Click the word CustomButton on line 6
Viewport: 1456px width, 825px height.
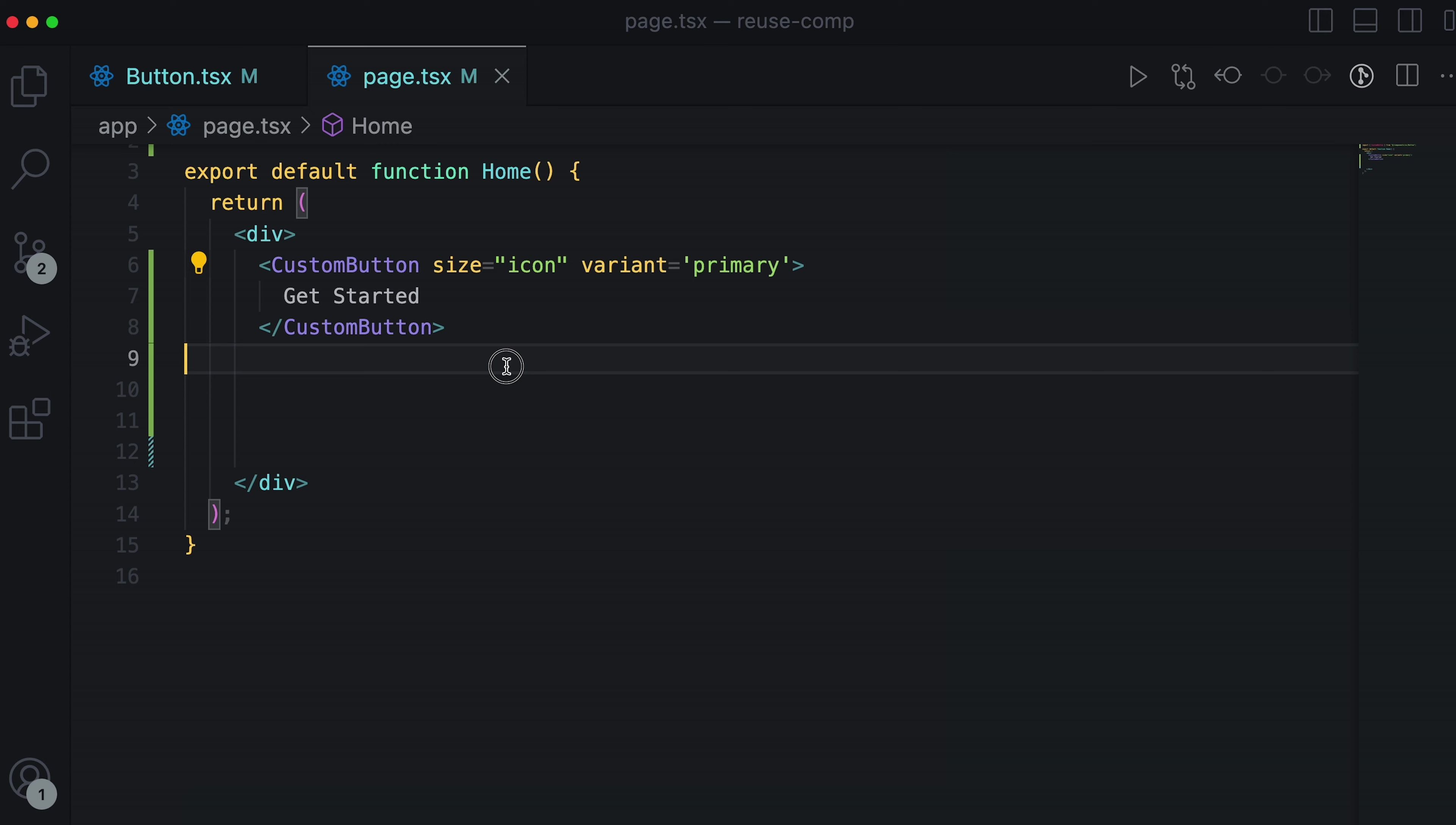(345, 265)
